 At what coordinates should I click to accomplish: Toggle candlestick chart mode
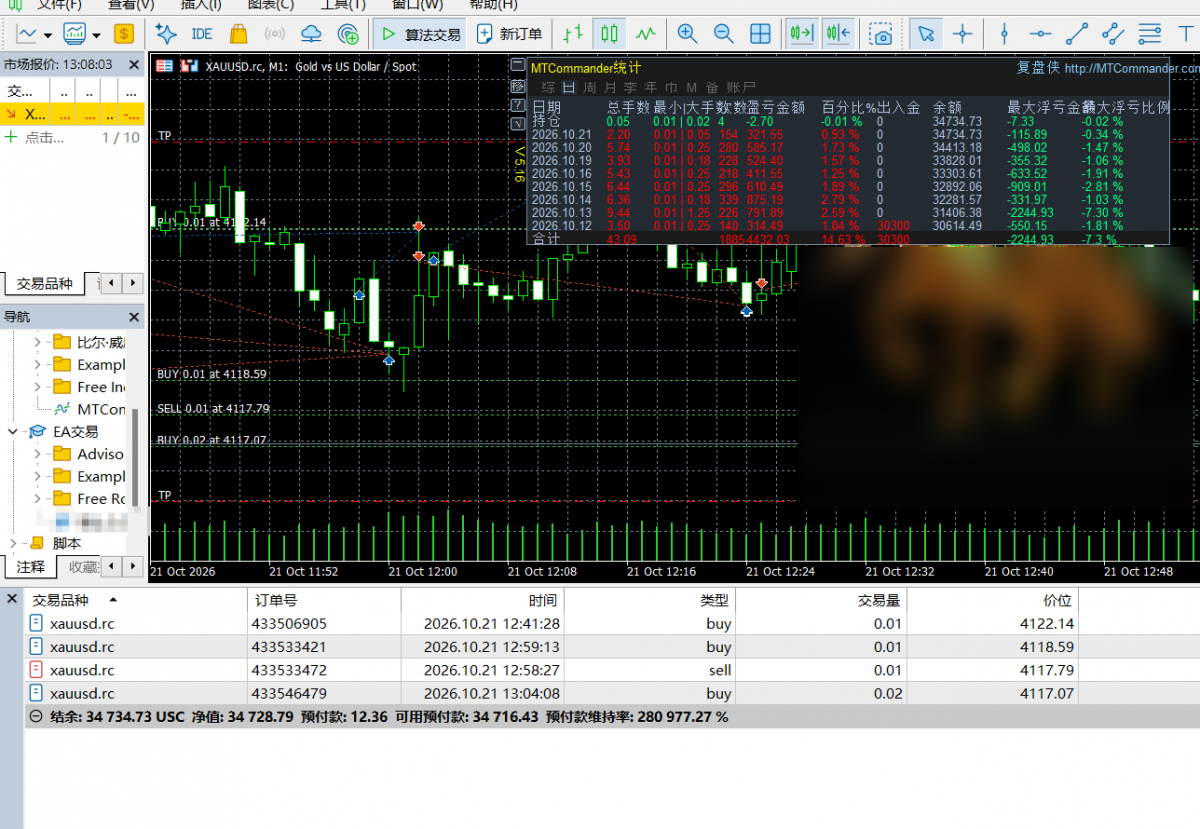[x=609, y=34]
